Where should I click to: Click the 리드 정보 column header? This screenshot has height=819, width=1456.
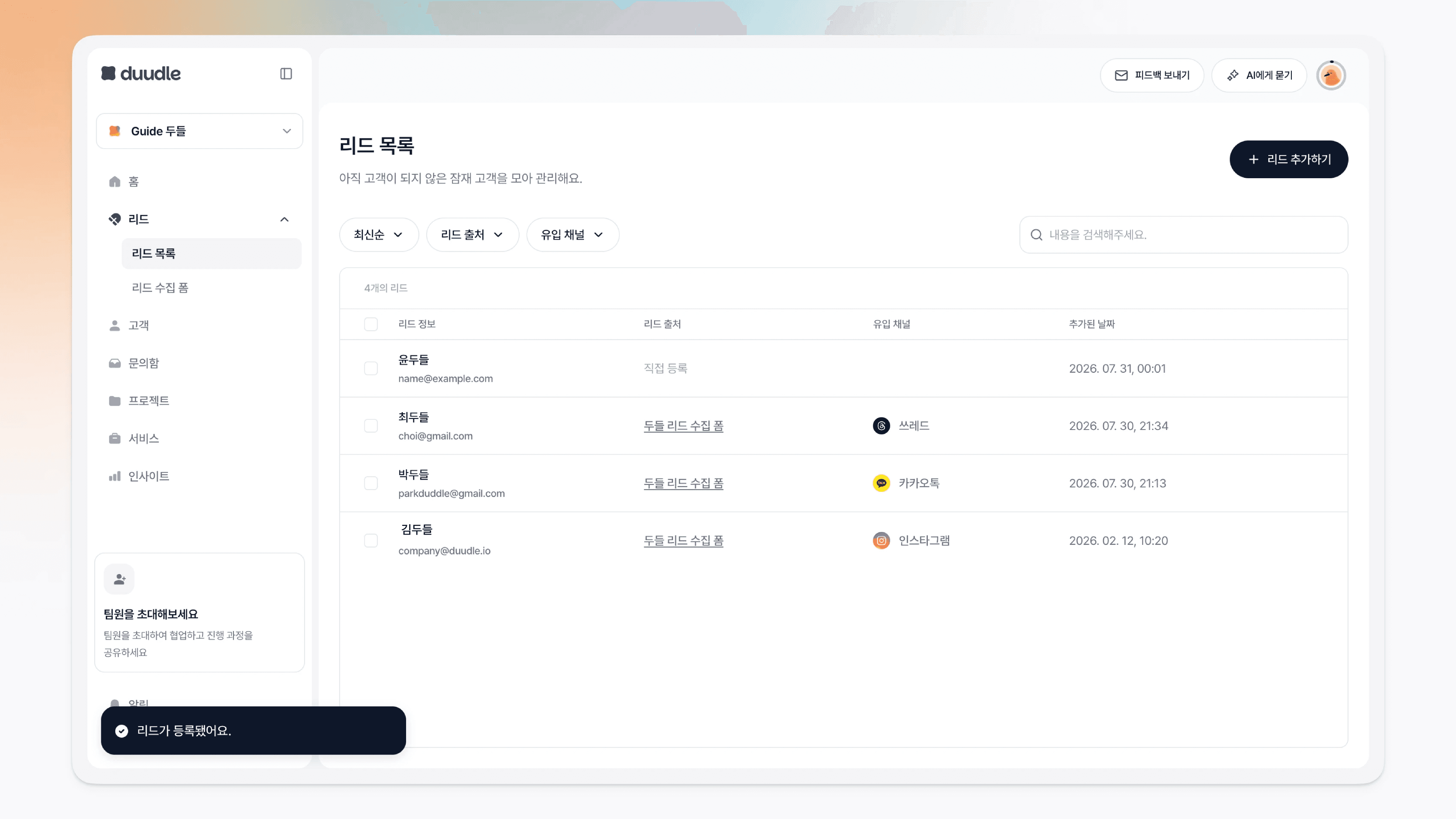(417, 324)
